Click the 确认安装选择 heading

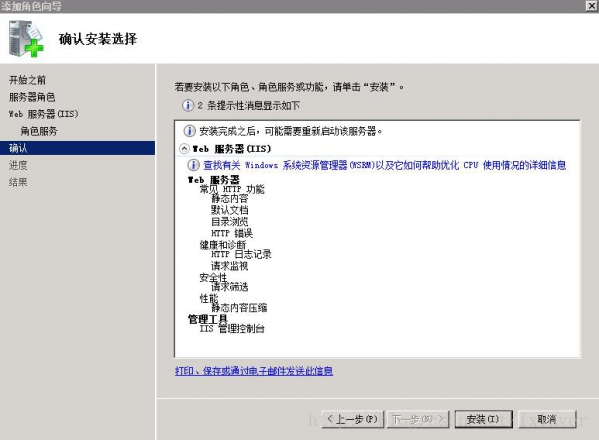tap(98, 39)
